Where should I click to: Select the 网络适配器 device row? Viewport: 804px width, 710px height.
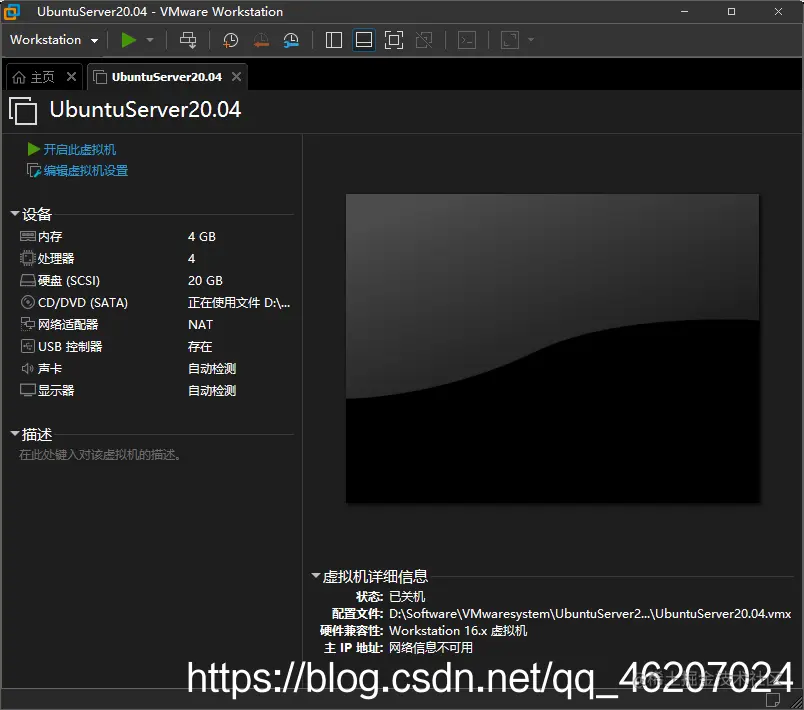tap(155, 324)
